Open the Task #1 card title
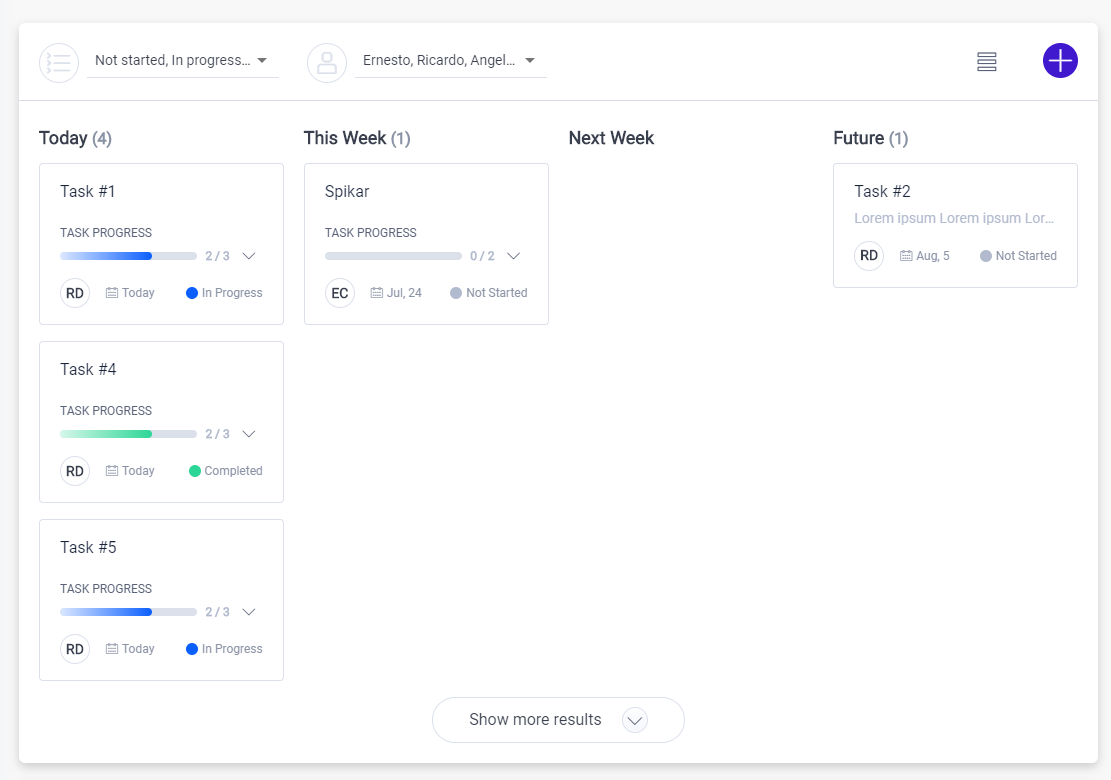This screenshot has height=780, width=1111. tap(87, 191)
